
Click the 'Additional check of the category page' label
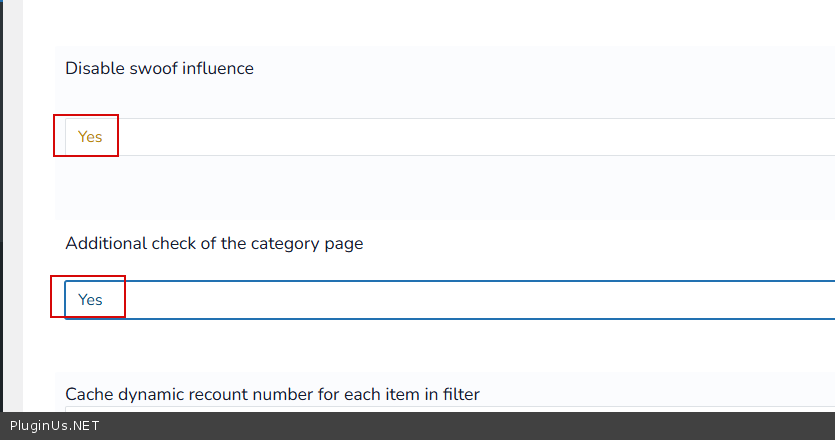(x=214, y=243)
